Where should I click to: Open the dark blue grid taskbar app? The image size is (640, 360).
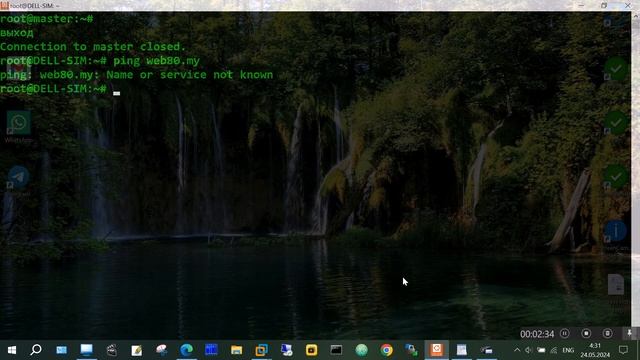click(211, 350)
